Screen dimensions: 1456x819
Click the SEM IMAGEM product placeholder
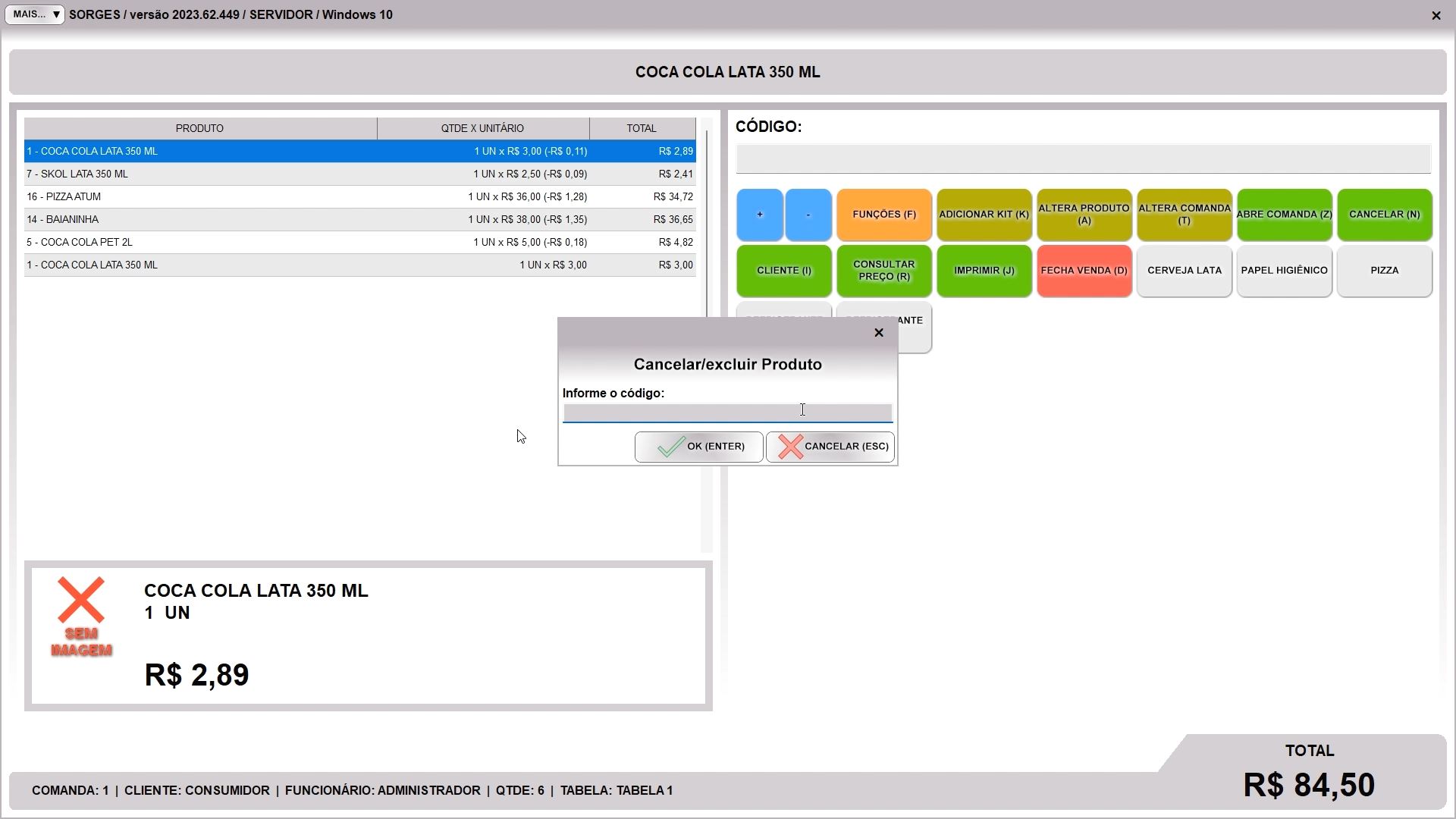pos(81,617)
